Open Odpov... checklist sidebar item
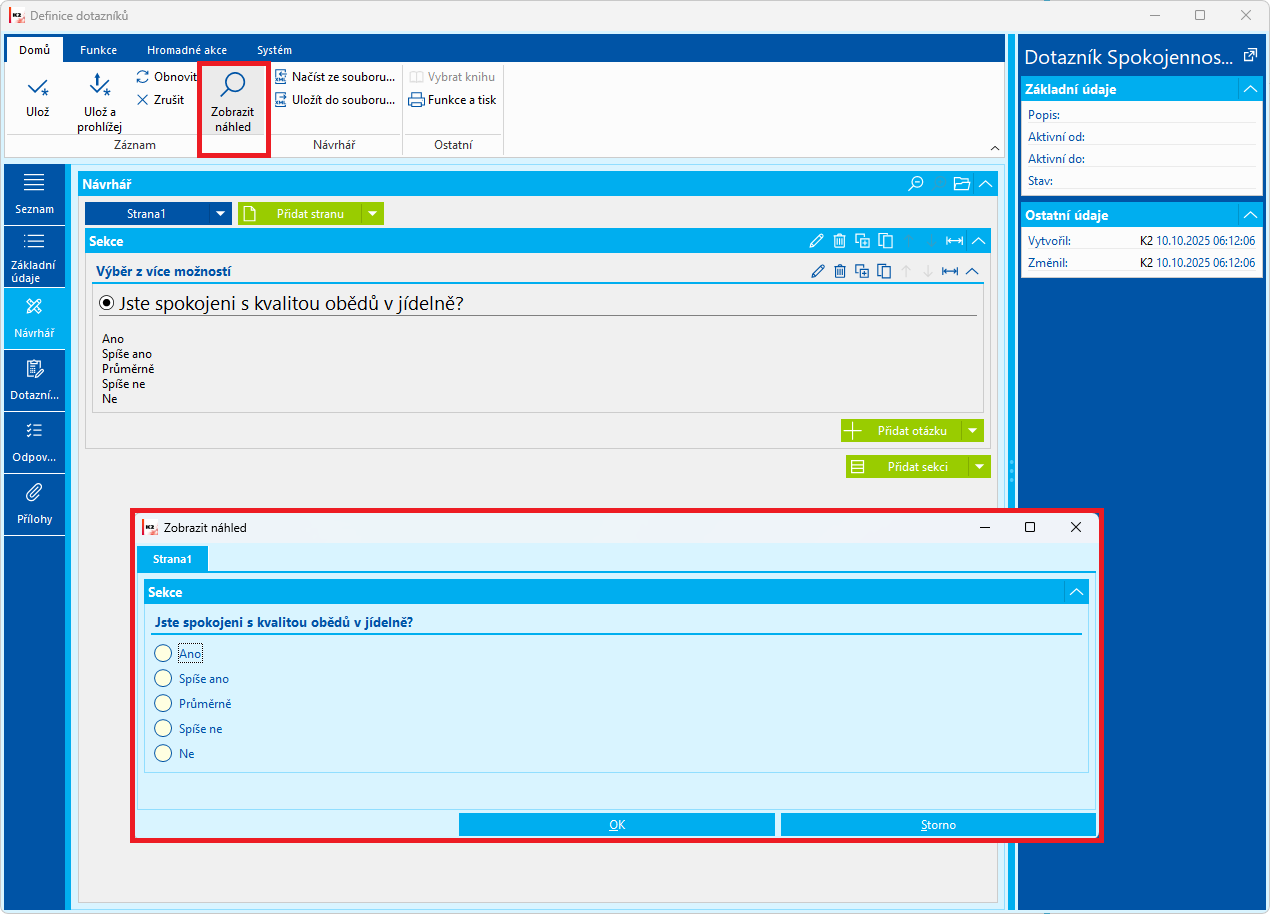 [34, 443]
